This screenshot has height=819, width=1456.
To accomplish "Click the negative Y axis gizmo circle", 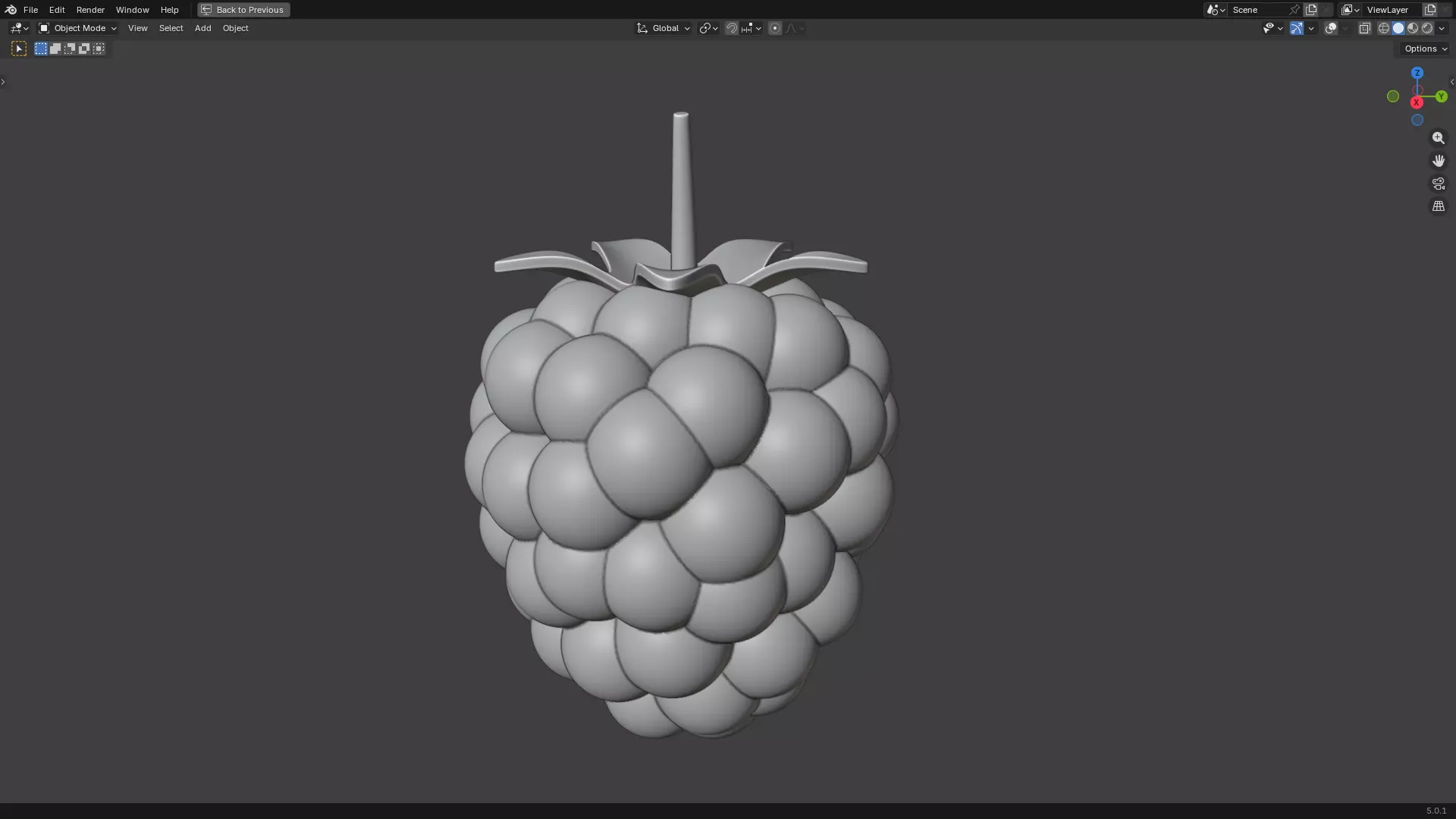I will tap(1393, 96).
